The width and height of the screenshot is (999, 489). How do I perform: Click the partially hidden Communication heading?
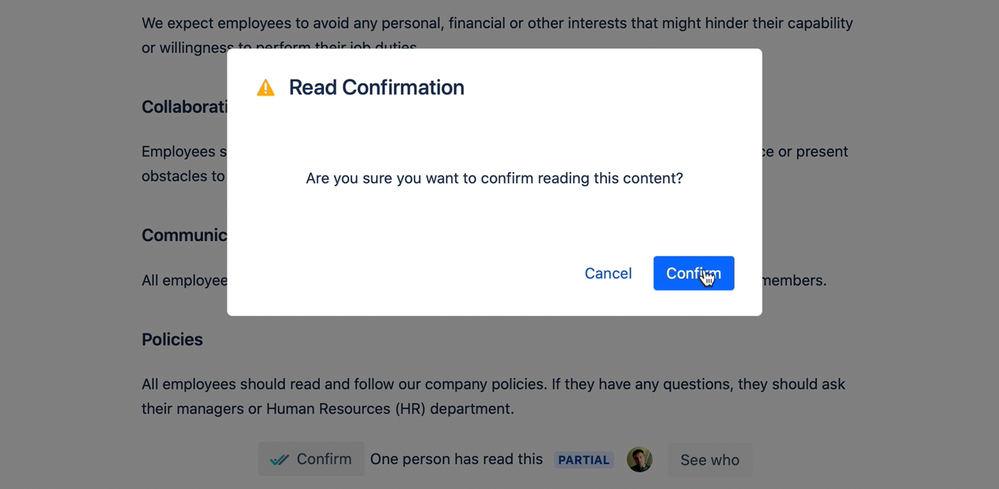184,236
